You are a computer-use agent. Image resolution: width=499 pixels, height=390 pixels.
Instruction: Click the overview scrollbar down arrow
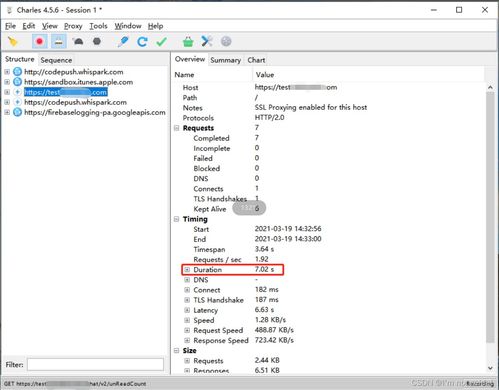click(x=490, y=368)
